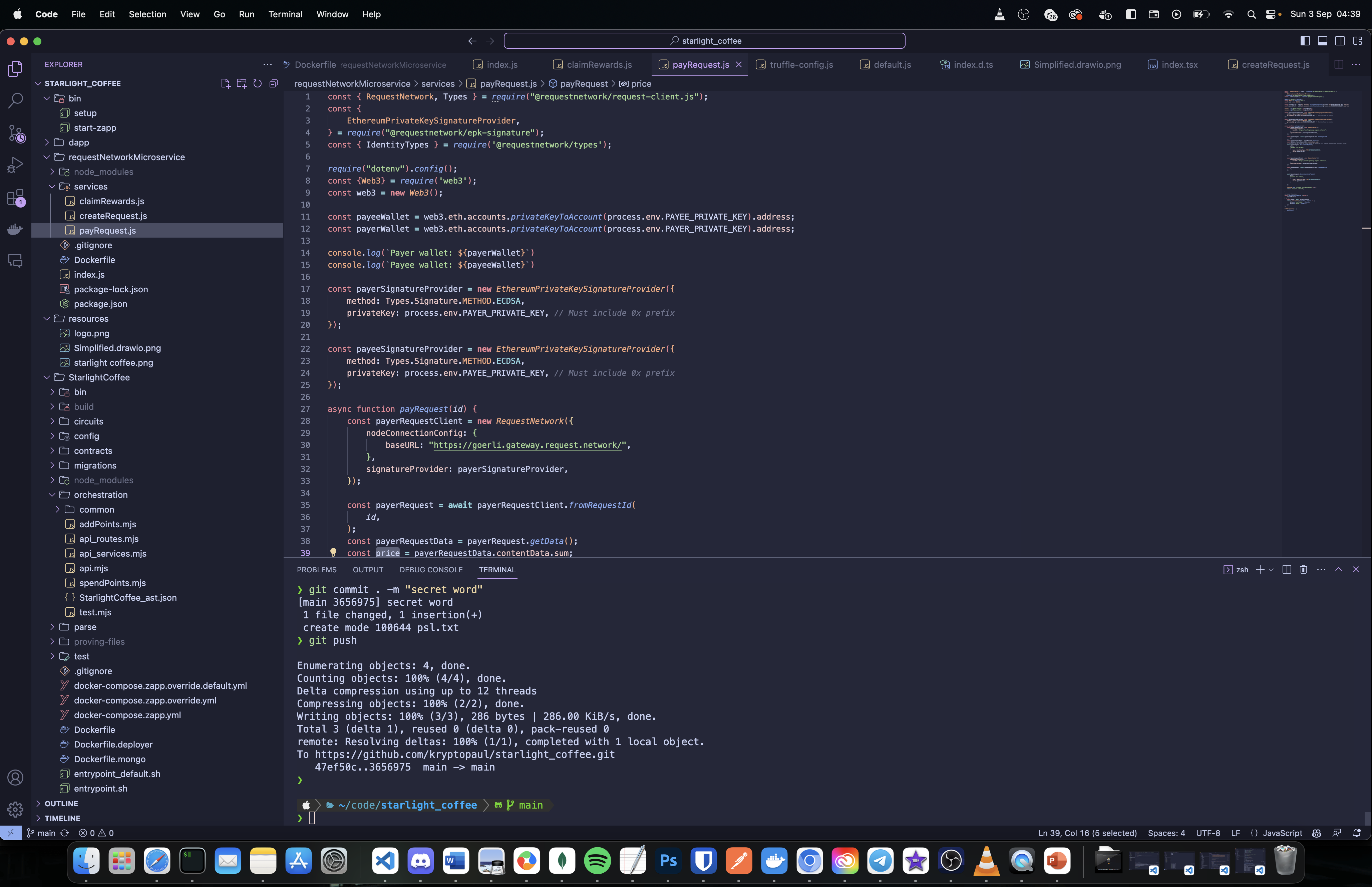Expand the dapp folder
The width and height of the screenshot is (1372, 887).
click(78, 142)
